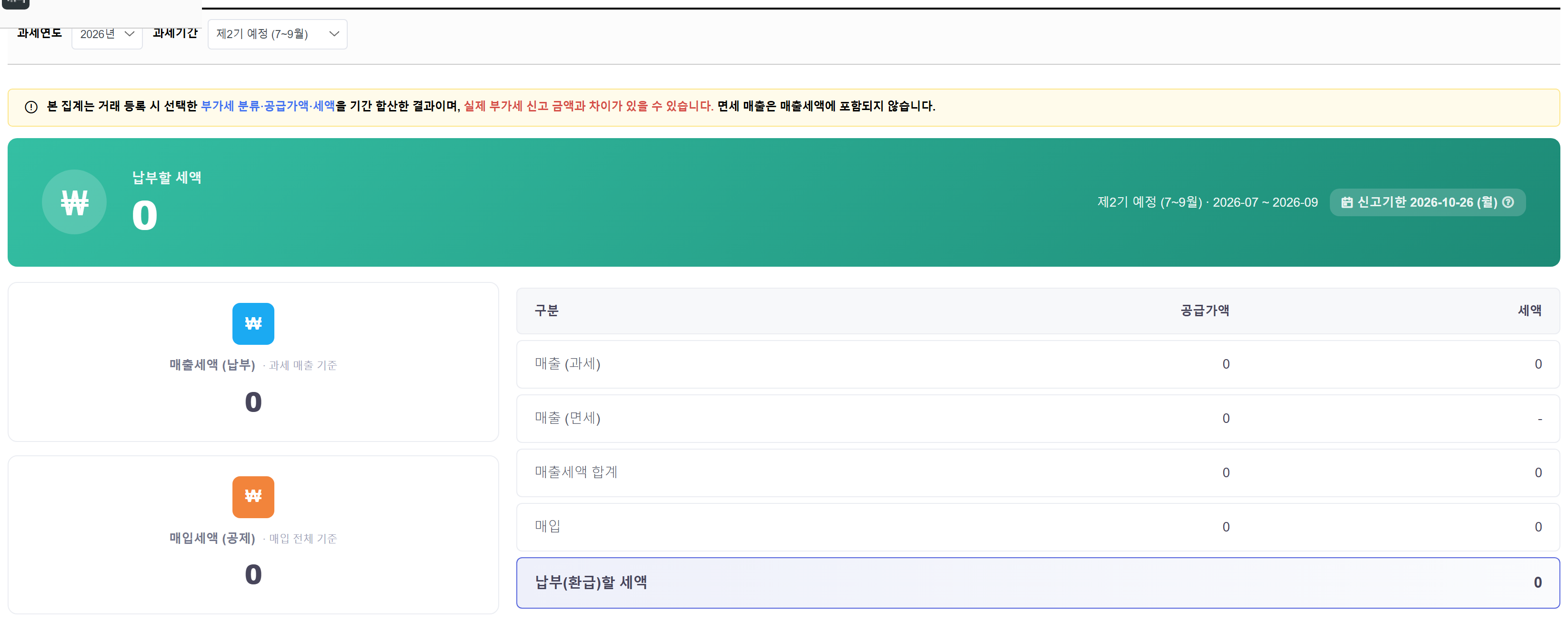
Task: Click the 매출 (면세) row label
Action: pyautogui.click(x=567, y=418)
